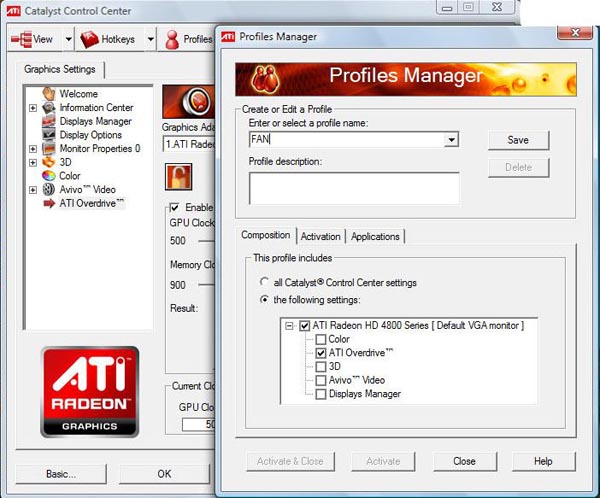Click the Overdrive padlock unlock icon
600x498 pixels.
click(178, 177)
